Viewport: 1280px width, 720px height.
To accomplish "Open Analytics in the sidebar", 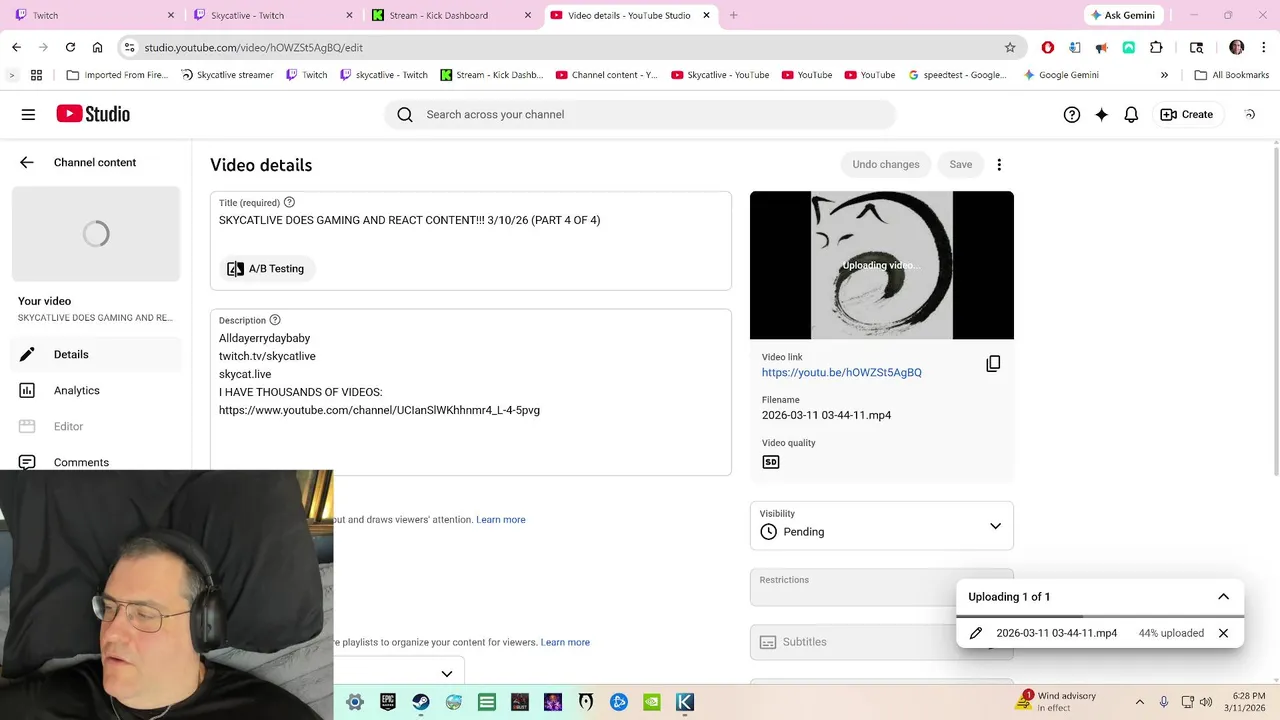I will 96,390.
